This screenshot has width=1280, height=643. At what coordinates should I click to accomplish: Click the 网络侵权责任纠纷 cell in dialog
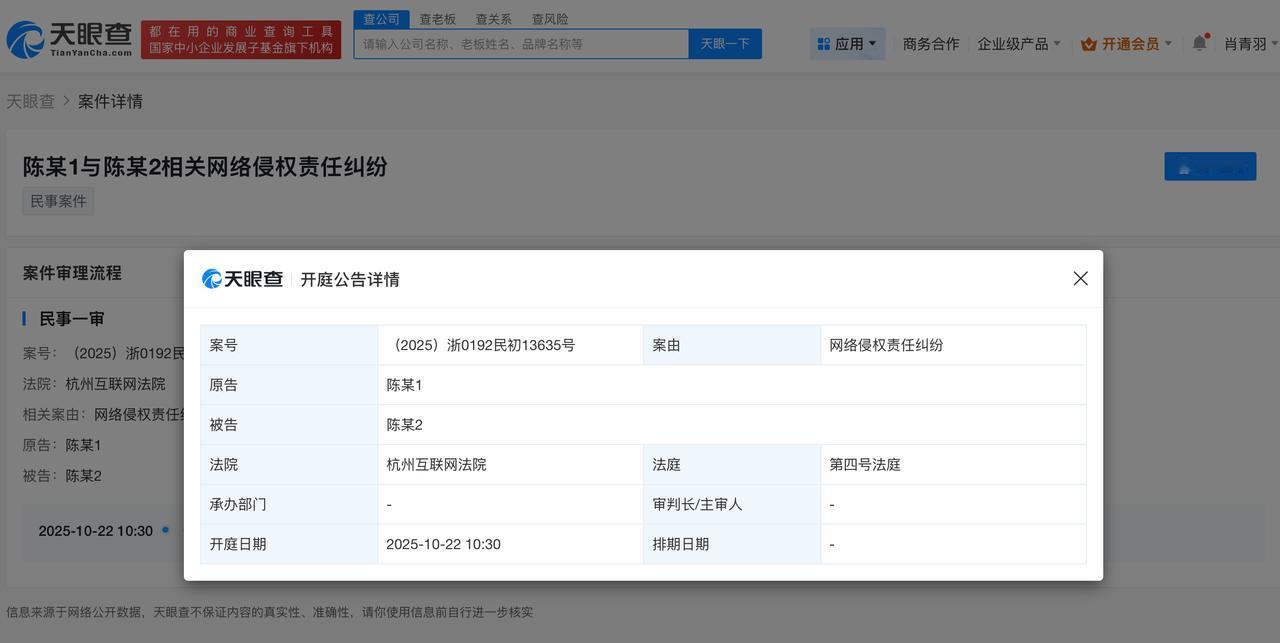point(953,345)
